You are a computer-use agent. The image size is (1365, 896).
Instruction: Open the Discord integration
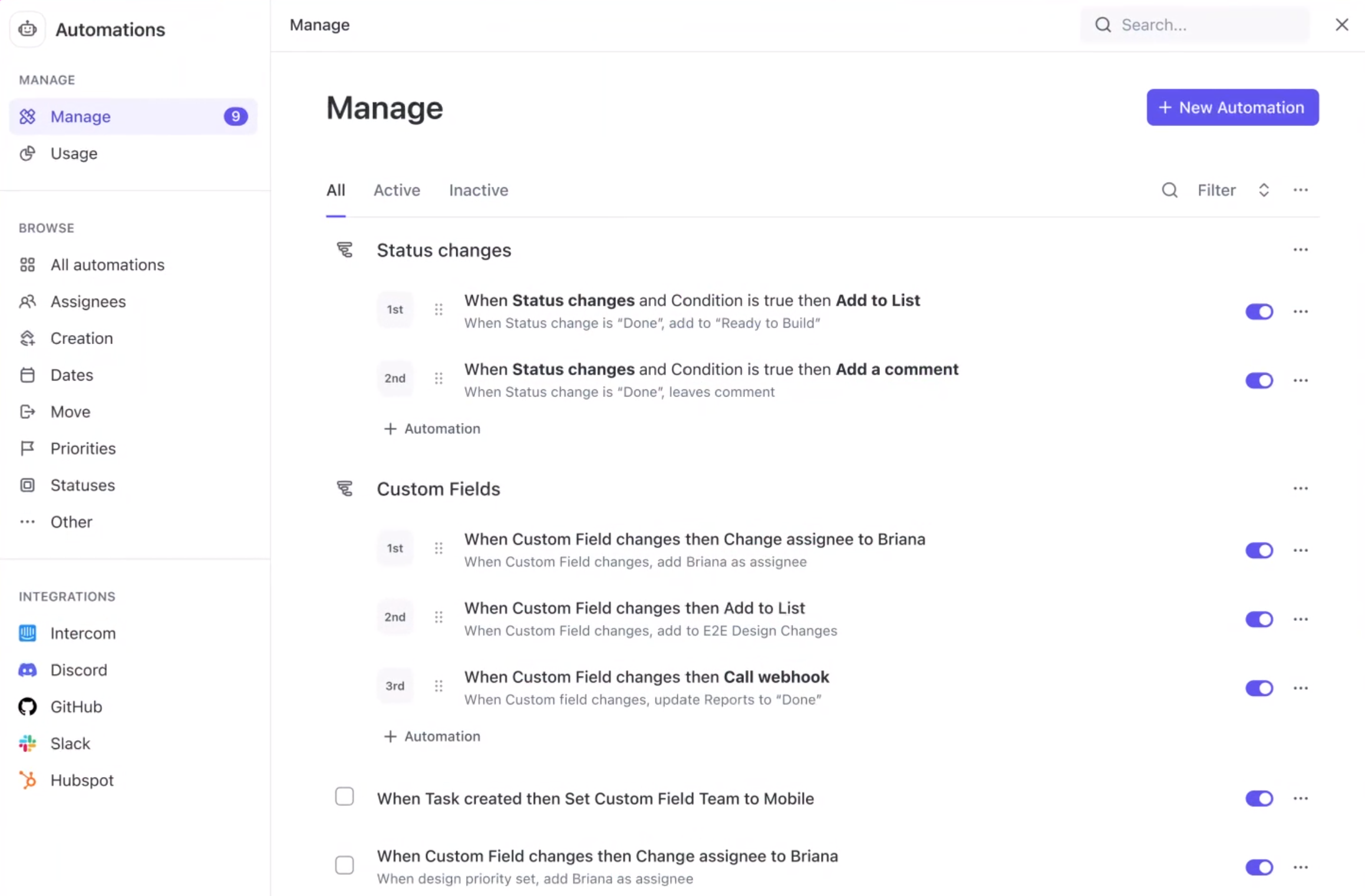(x=78, y=670)
